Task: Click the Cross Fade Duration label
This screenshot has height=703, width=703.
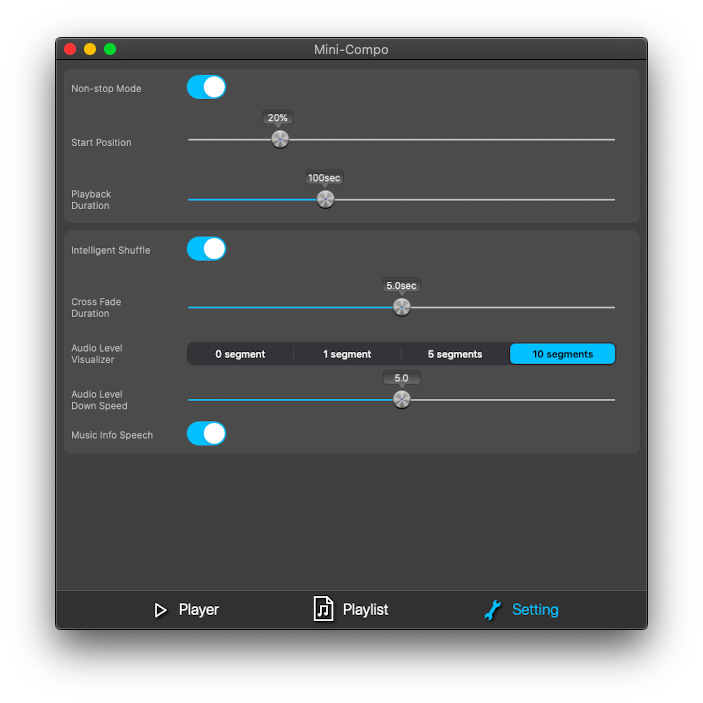Action: click(96, 308)
